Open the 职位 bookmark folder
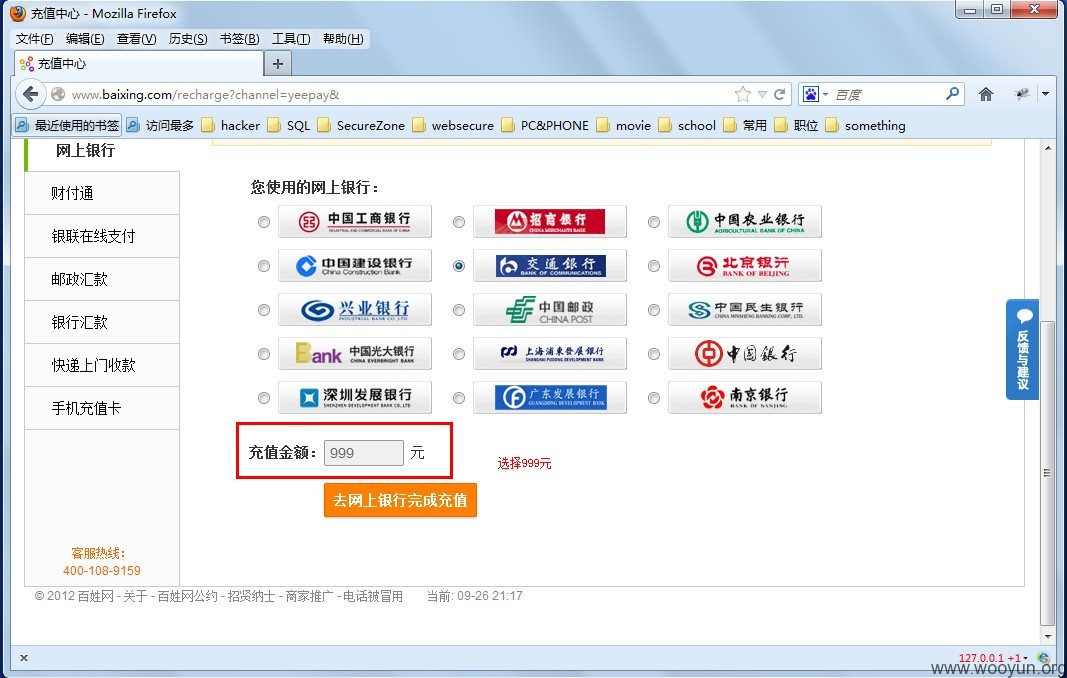The width and height of the screenshot is (1067, 678). point(796,125)
